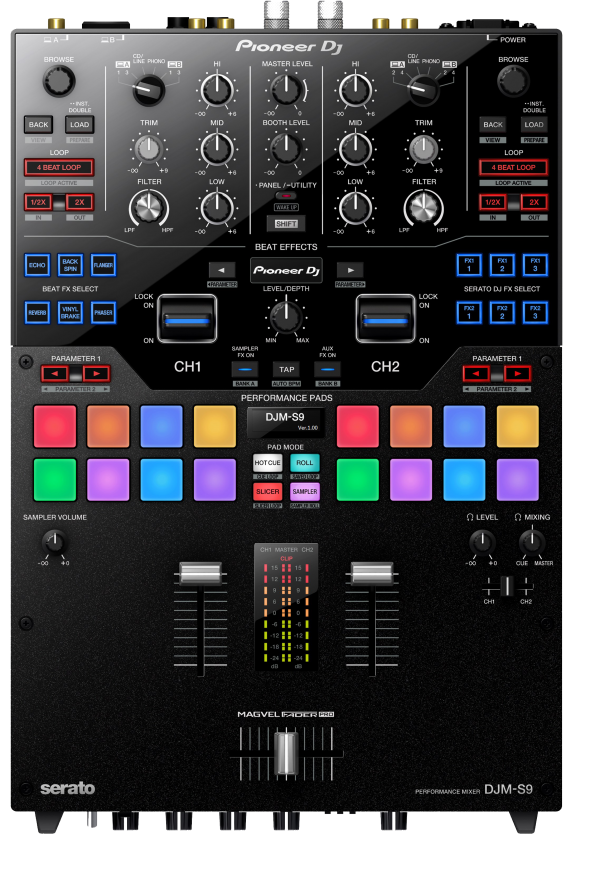
Task: Select HOT CUE pad mode
Action: point(267,463)
